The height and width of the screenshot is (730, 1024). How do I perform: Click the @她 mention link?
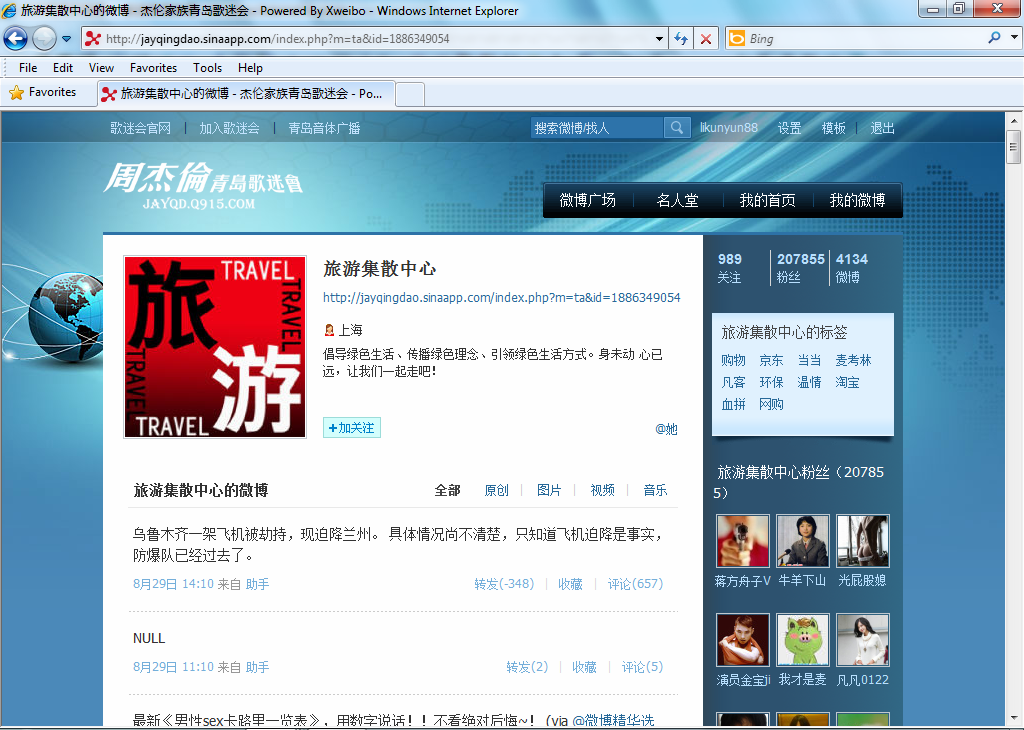[666, 429]
